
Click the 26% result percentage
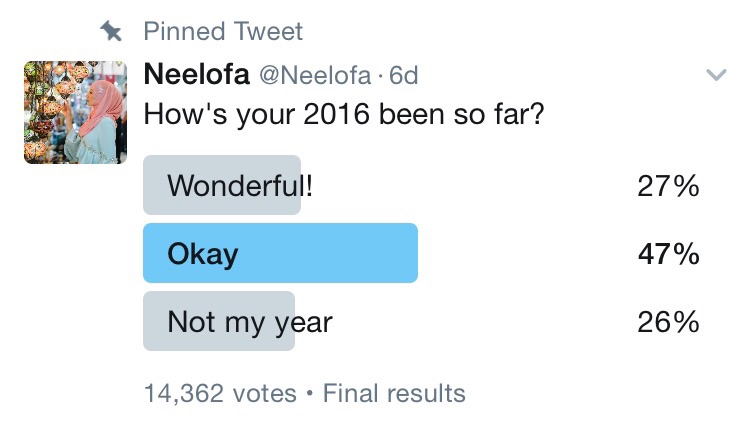pos(668,322)
